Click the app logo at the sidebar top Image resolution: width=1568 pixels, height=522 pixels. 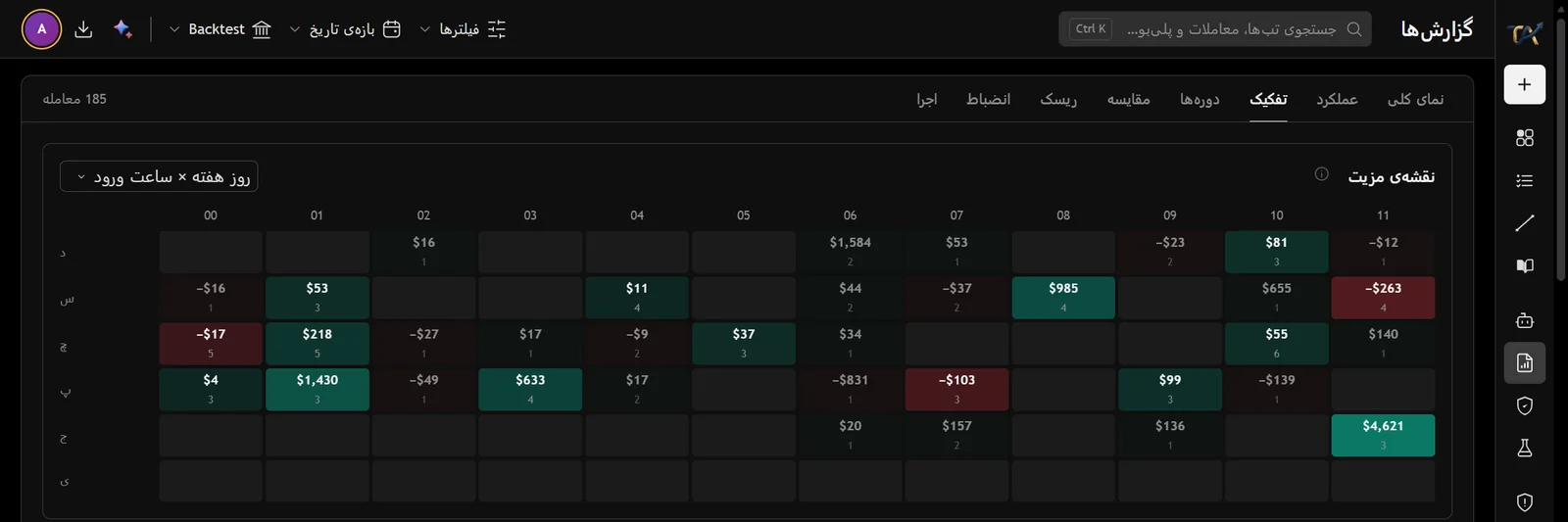pos(1526,33)
